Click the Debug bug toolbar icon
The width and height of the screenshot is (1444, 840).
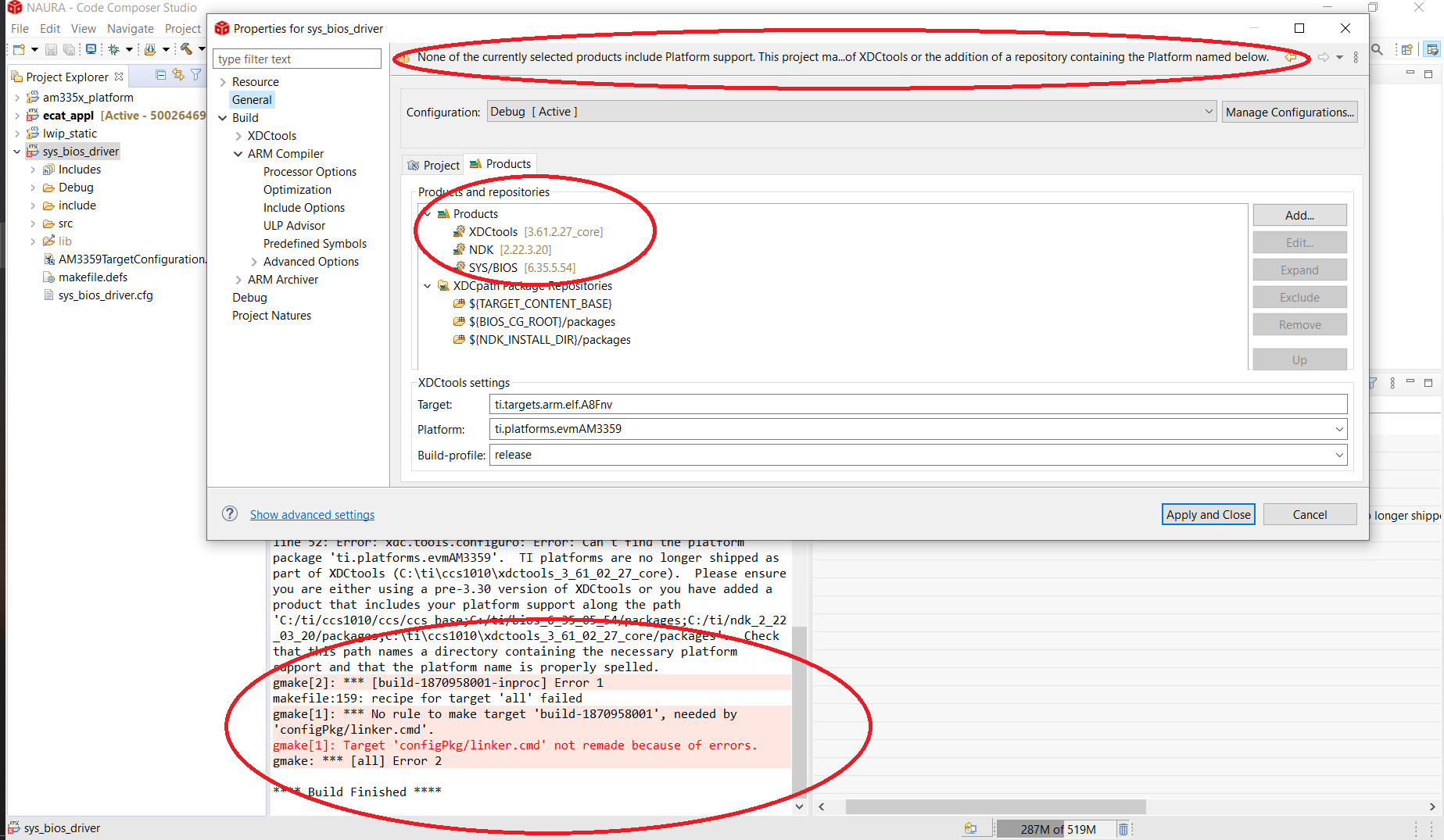(114, 49)
